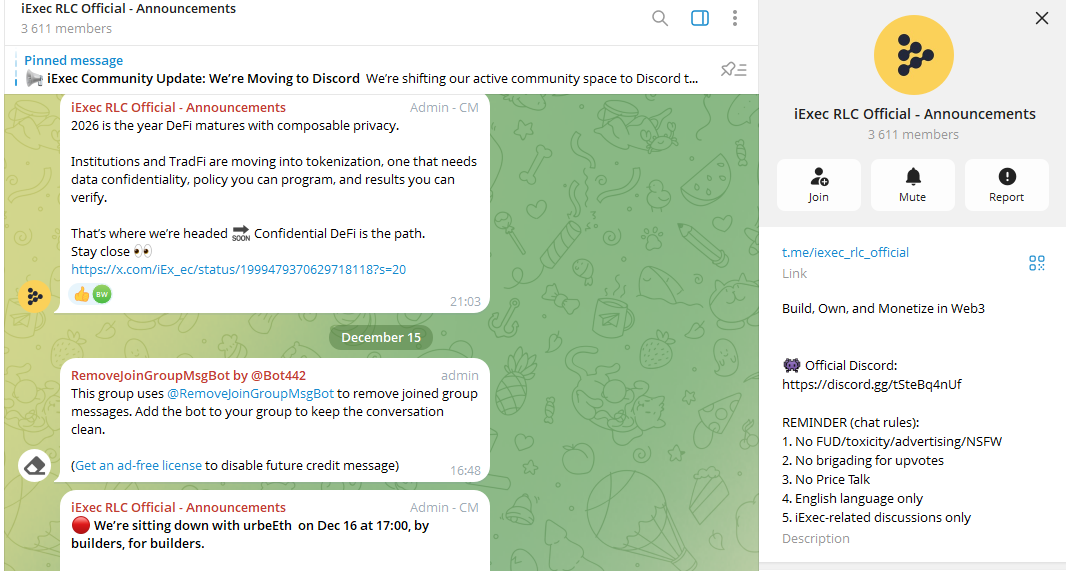Open the @RemoveJoinGroupMsgBot mention

tap(249, 394)
